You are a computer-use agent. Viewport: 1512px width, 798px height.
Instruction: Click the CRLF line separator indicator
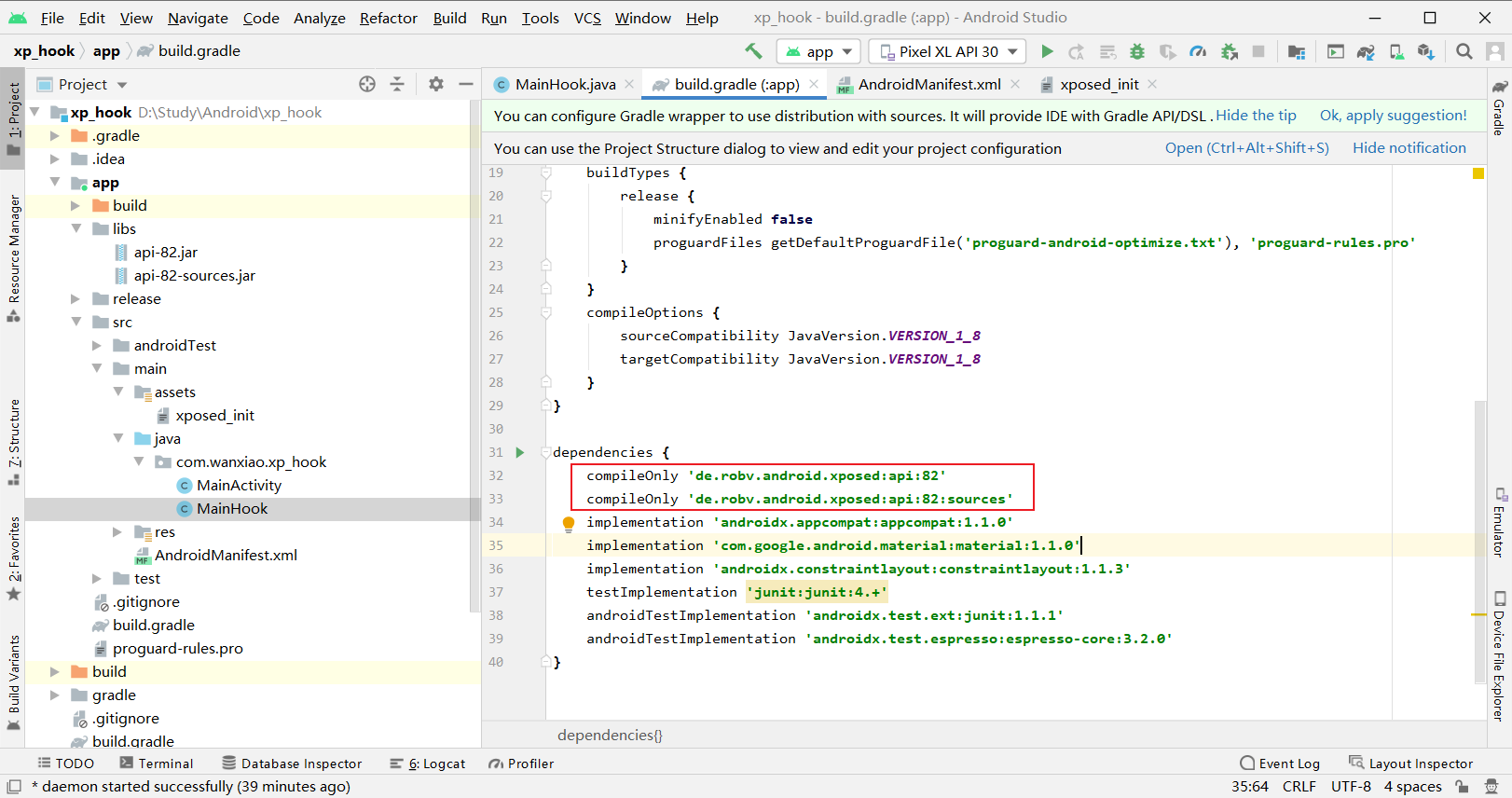pos(1299,787)
